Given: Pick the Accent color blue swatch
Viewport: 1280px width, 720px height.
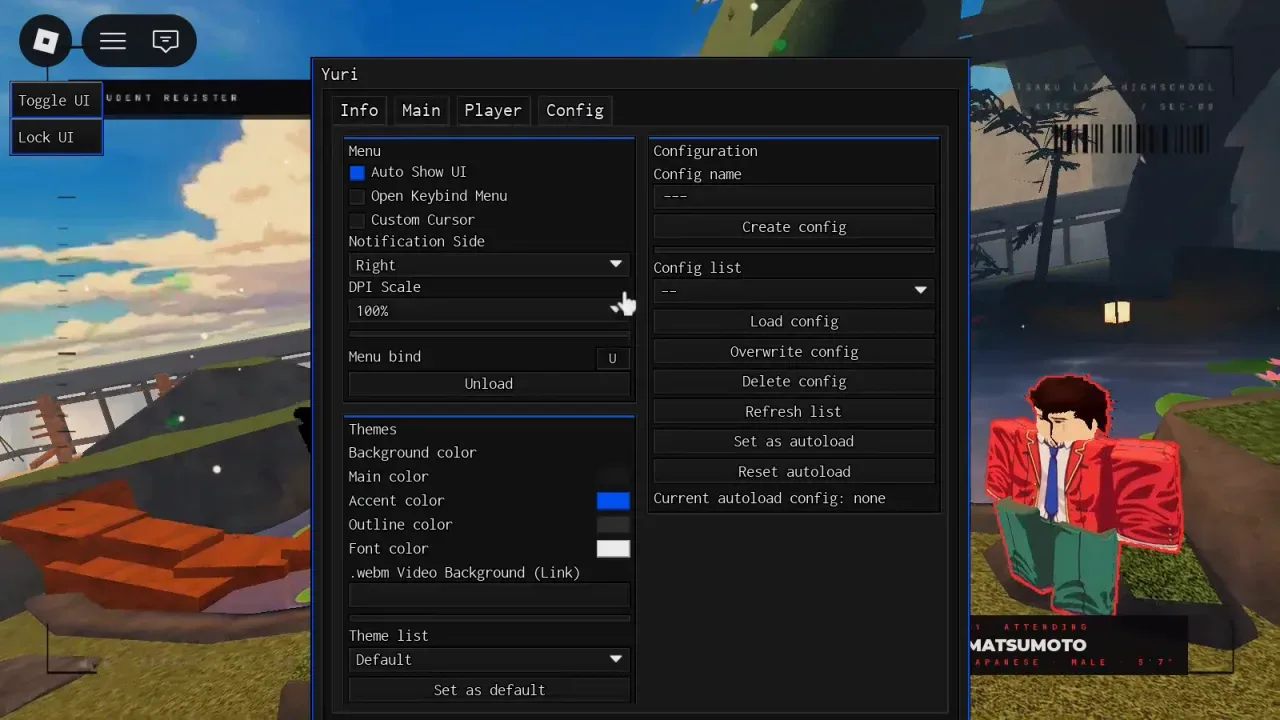Looking at the screenshot, I should 613,501.
